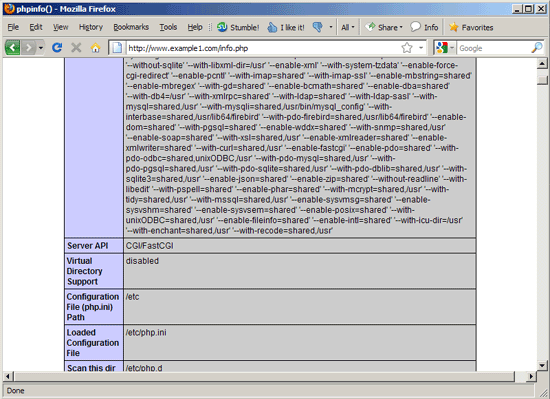The height and width of the screenshot is (399, 550).
Task: Open the Share dropdown in StumbleUpon toolbar
Action: pos(384,27)
